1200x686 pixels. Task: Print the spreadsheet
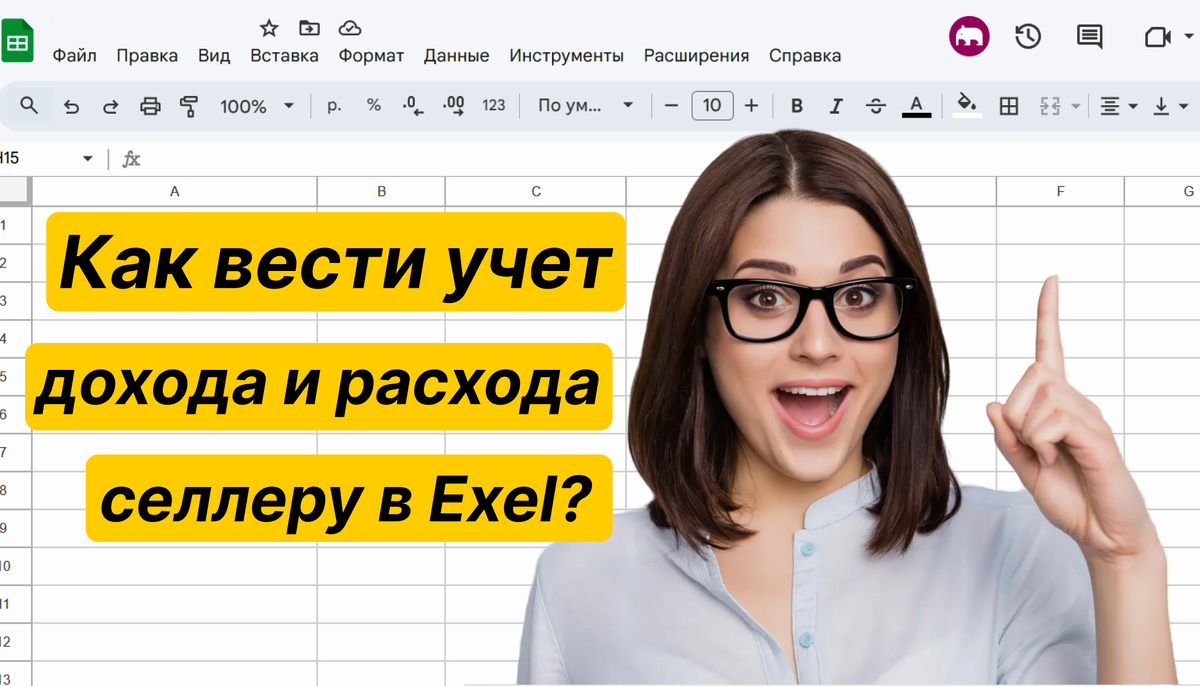coord(150,106)
